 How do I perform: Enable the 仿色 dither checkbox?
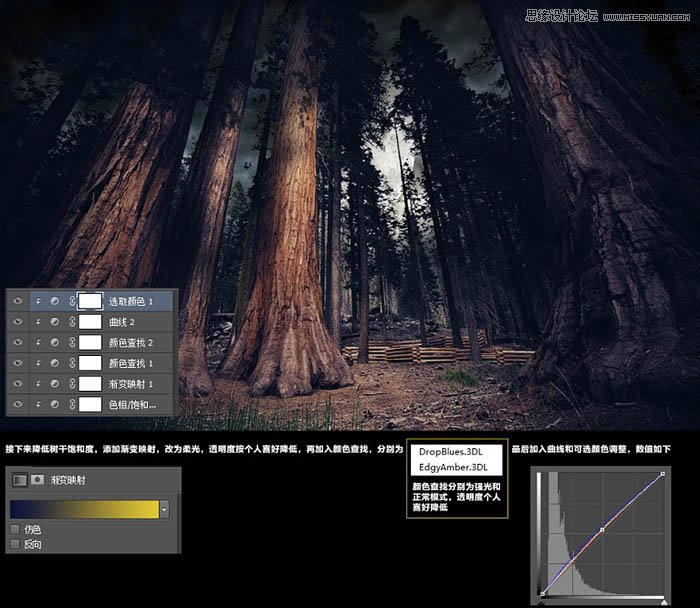tap(15, 529)
